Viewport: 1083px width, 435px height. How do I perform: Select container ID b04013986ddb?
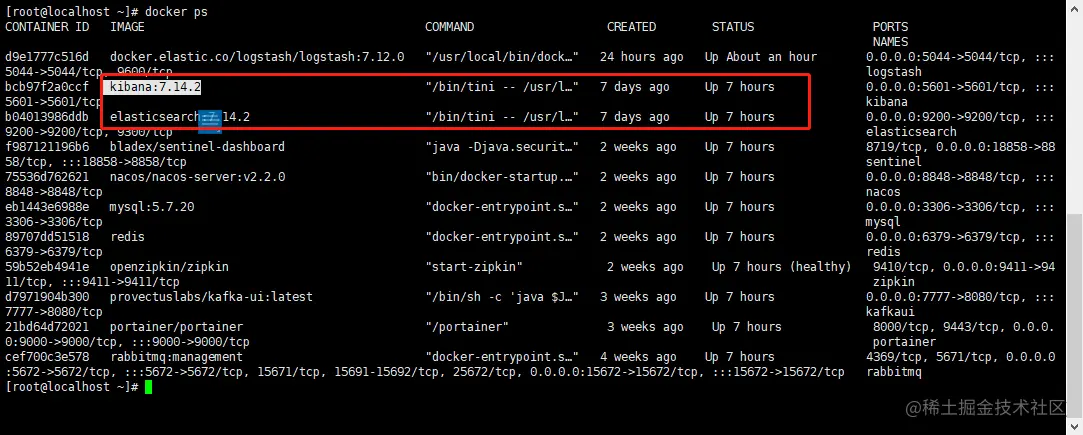point(47,117)
